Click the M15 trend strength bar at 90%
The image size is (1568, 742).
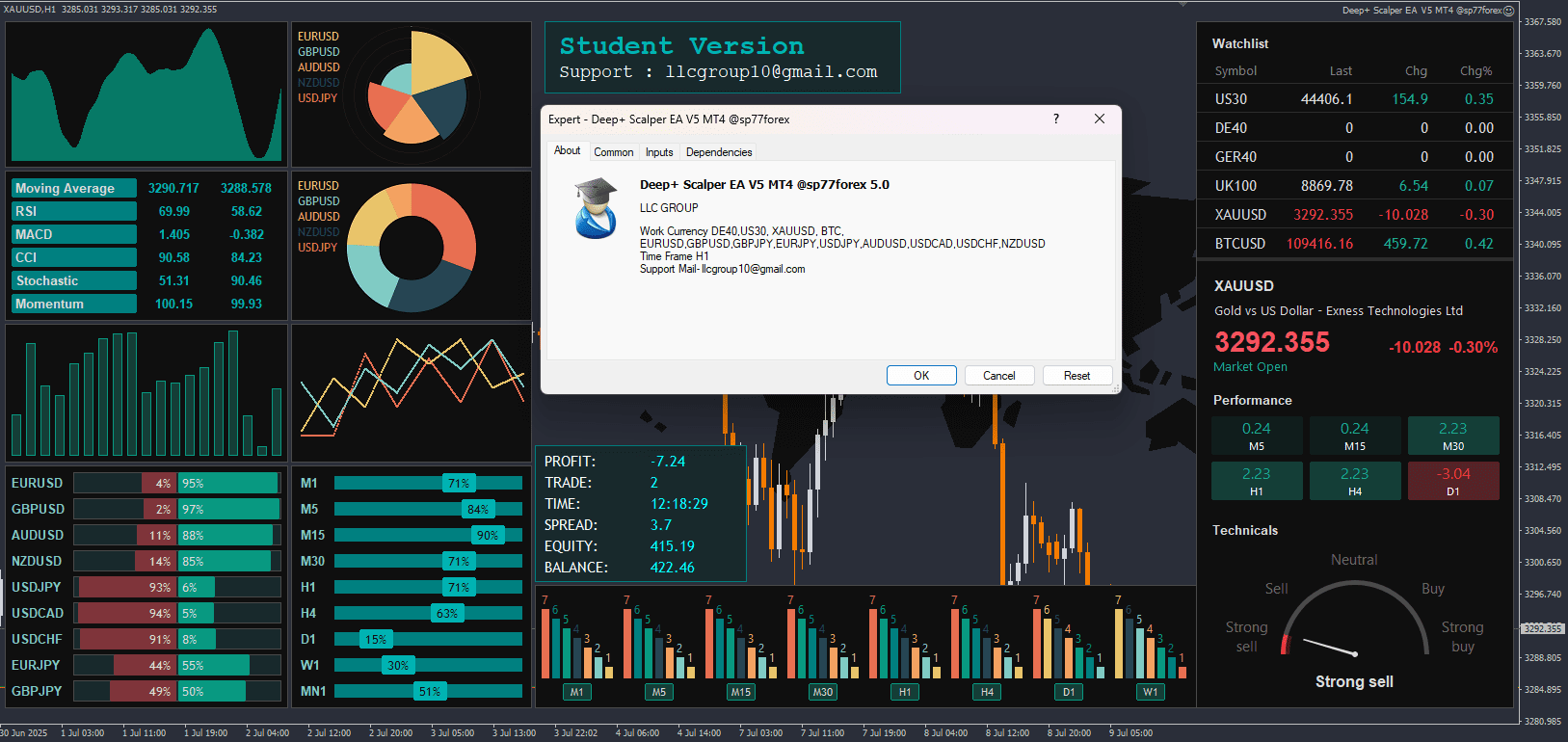(428, 535)
